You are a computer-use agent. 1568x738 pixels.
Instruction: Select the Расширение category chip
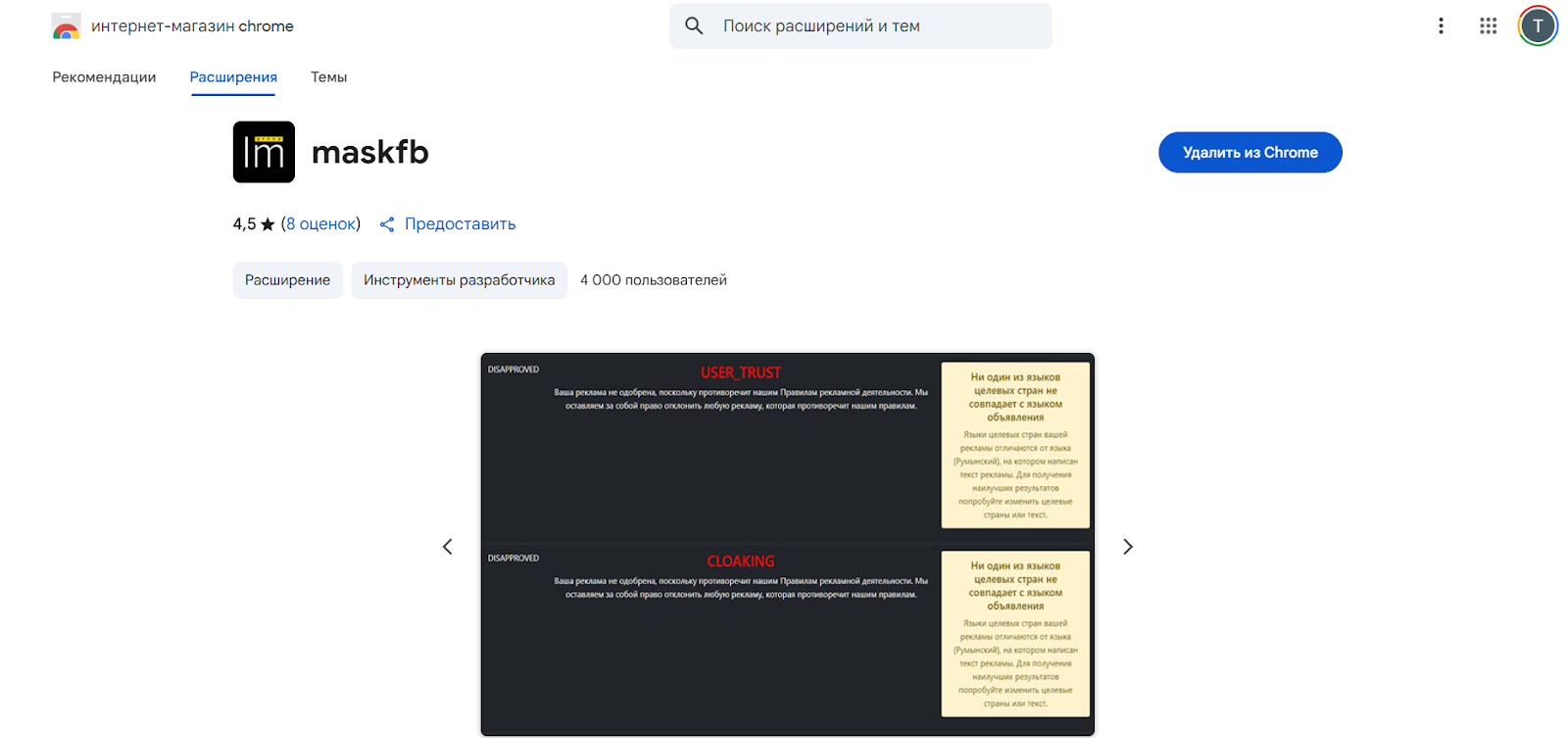point(288,280)
